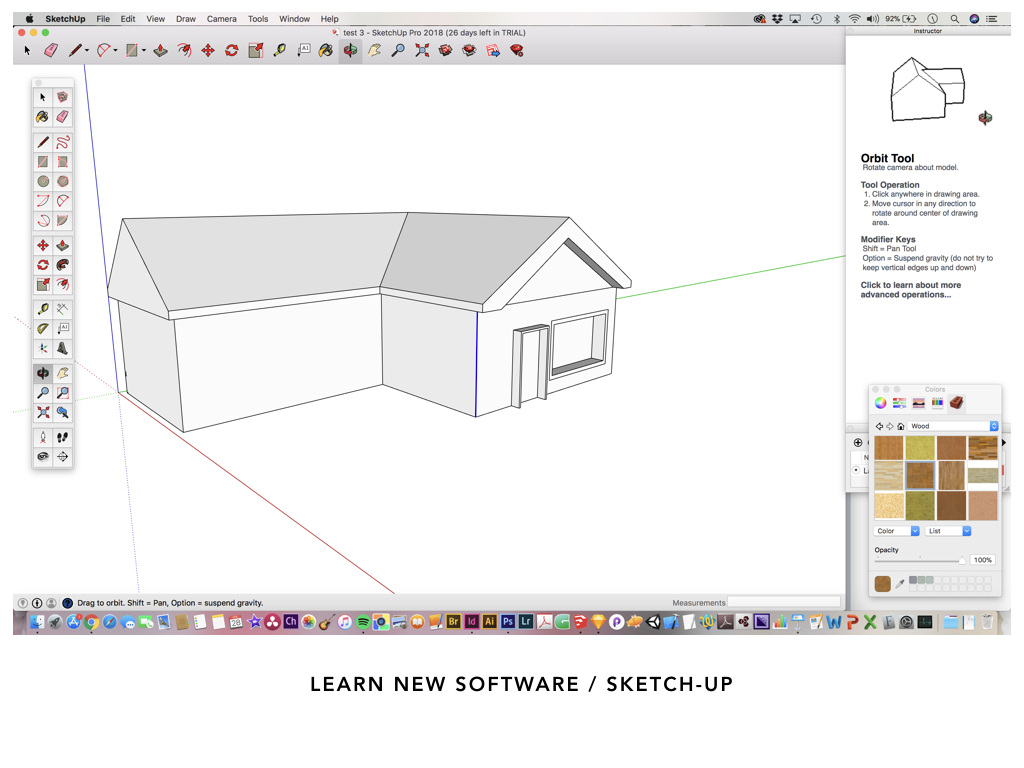Select the Zoom Window tool in the floating palette
Screen dimensions: 1024x768
[62, 393]
